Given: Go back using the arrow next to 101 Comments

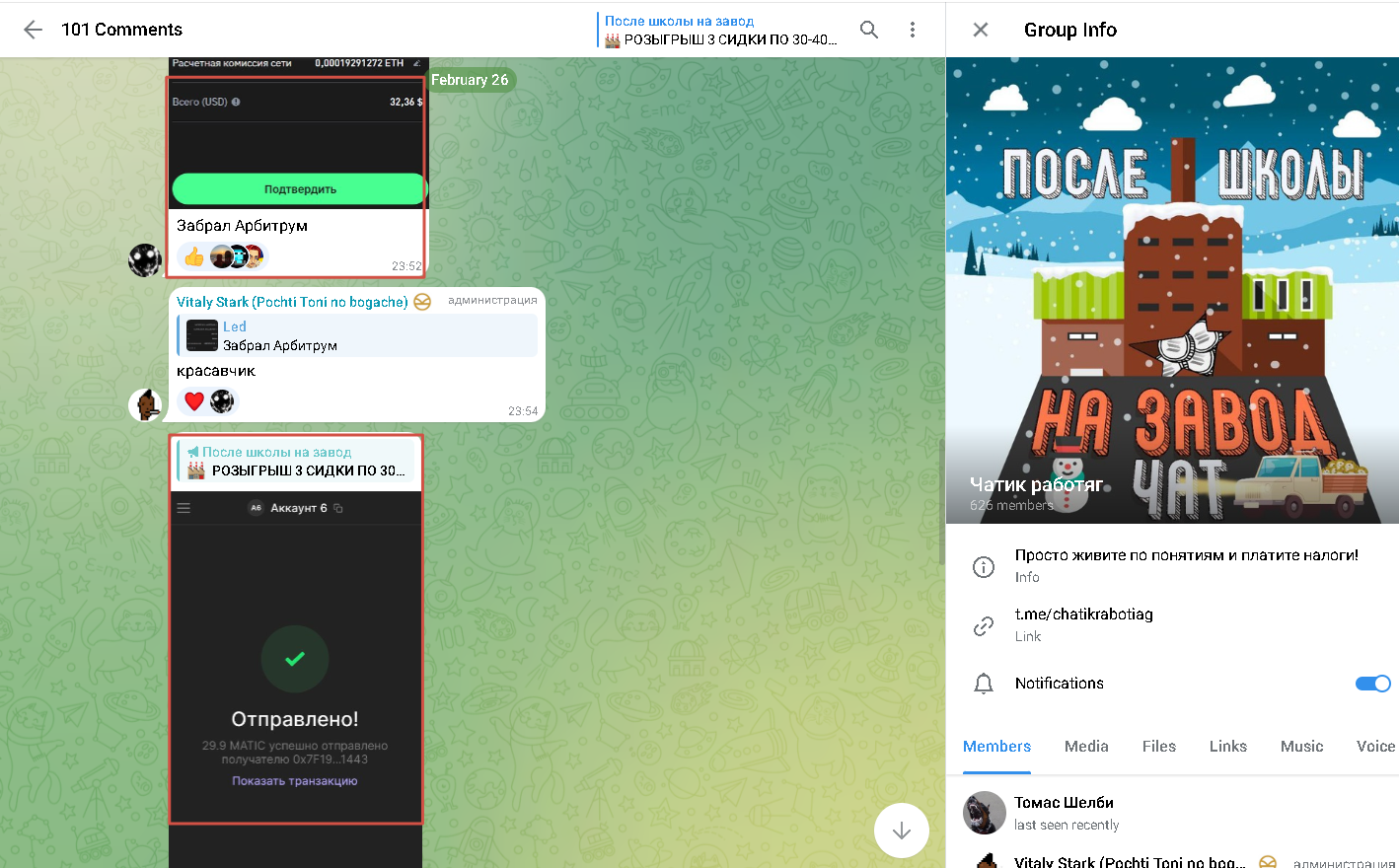Looking at the screenshot, I should (33, 30).
